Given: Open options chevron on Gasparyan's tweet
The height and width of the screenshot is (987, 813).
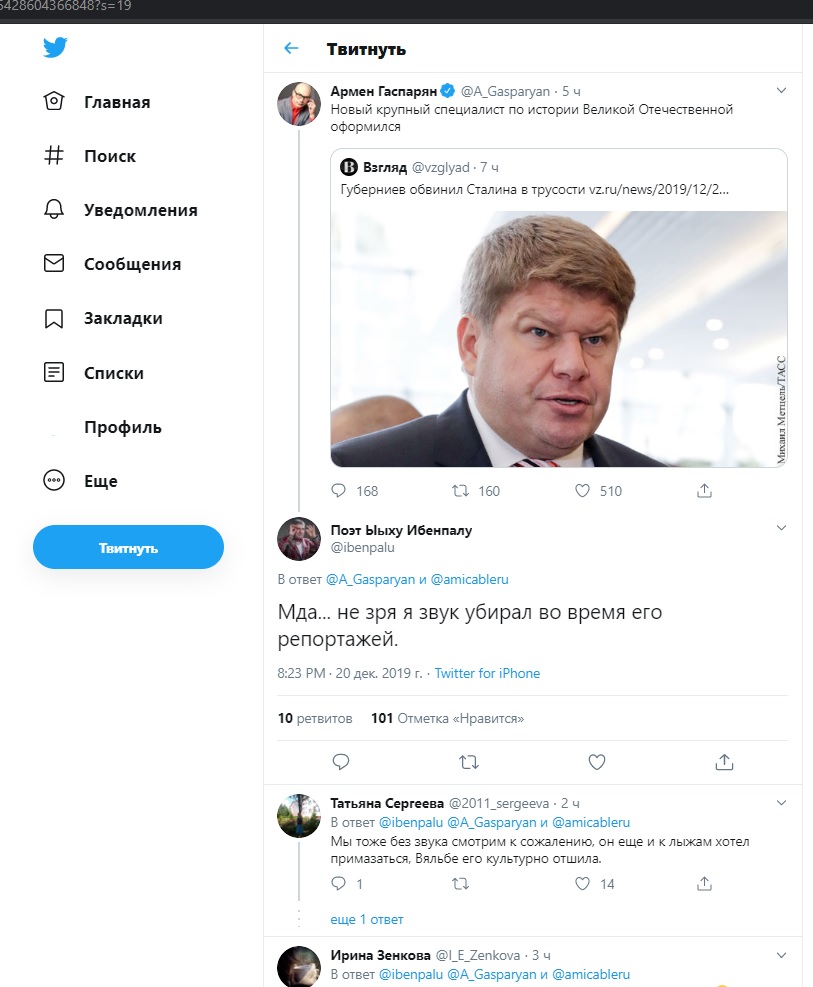Looking at the screenshot, I should [x=781, y=90].
